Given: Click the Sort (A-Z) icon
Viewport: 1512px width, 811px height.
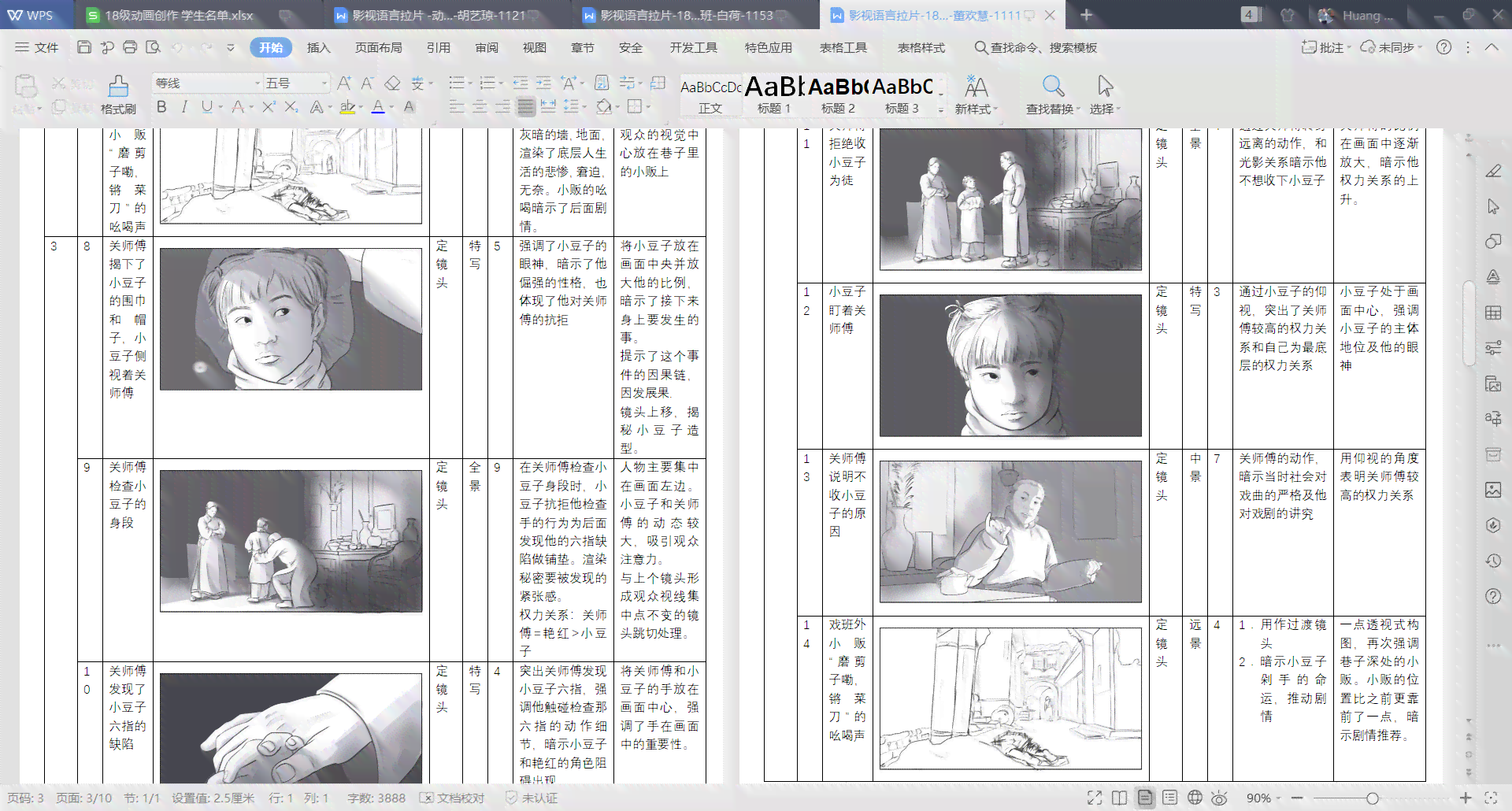Looking at the screenshot, I should (x=602, y=83).
